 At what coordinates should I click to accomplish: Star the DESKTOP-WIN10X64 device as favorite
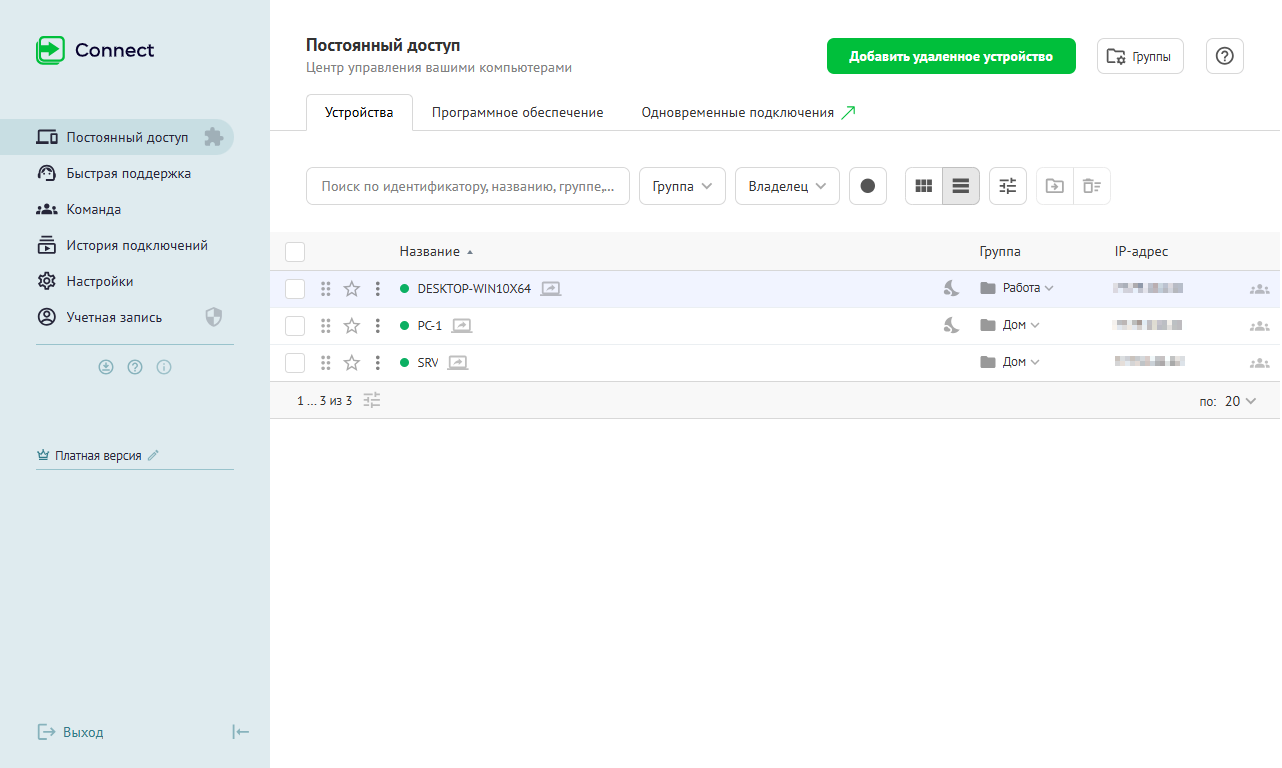351,289
